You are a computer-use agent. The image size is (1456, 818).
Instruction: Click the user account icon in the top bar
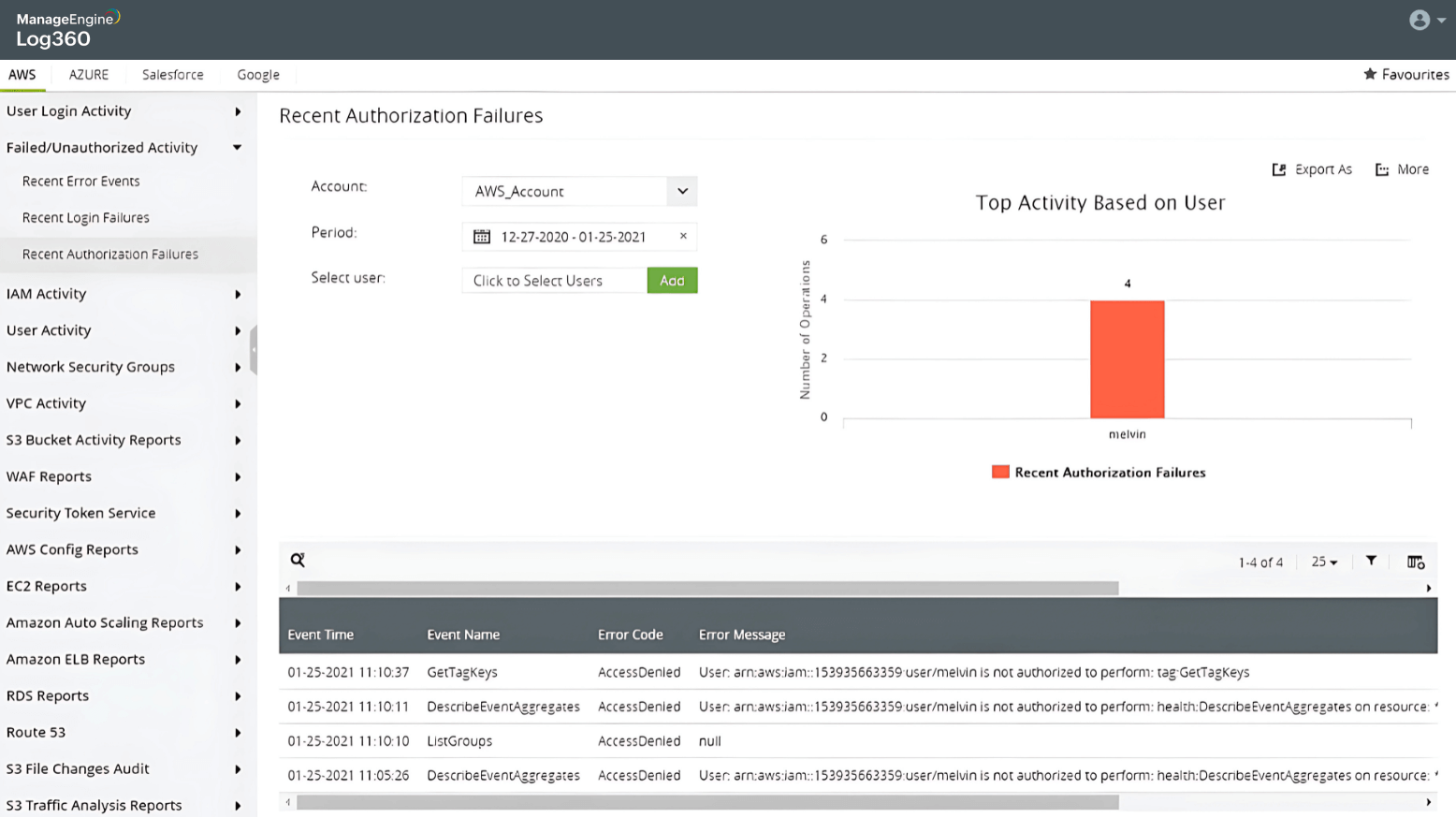(1419, 20)
